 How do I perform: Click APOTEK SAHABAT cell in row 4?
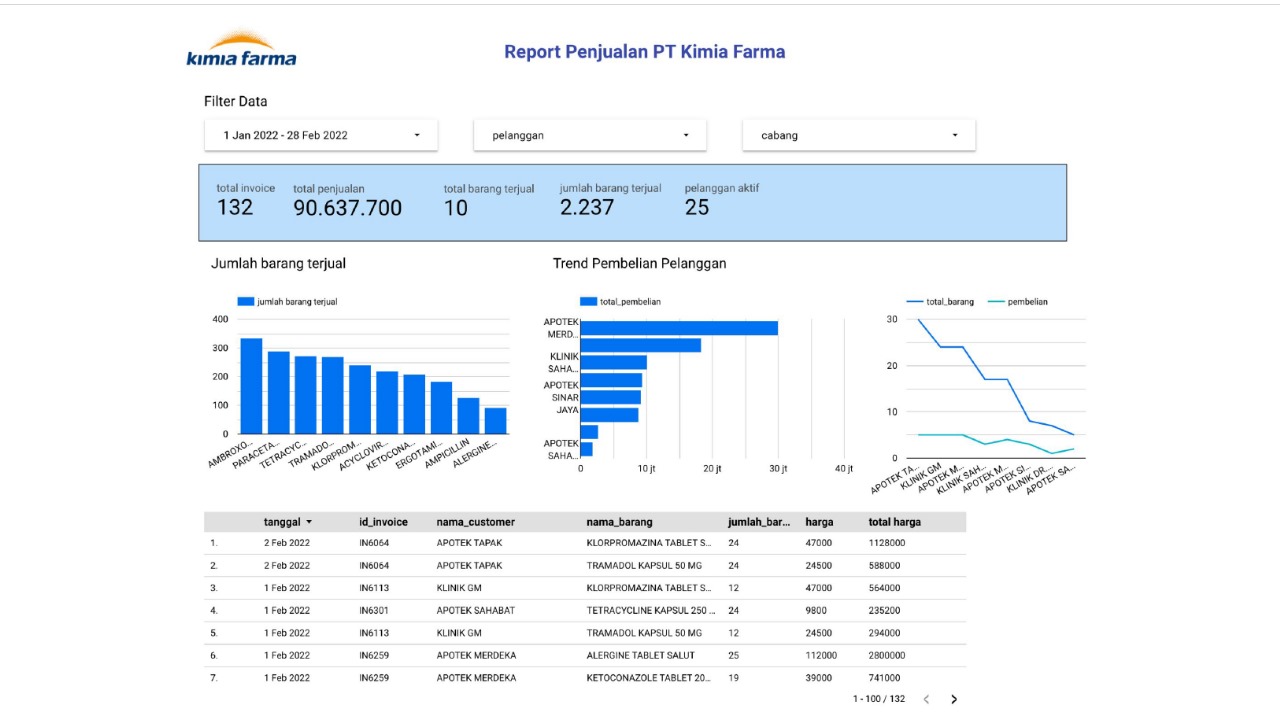(x=476, y=610)
